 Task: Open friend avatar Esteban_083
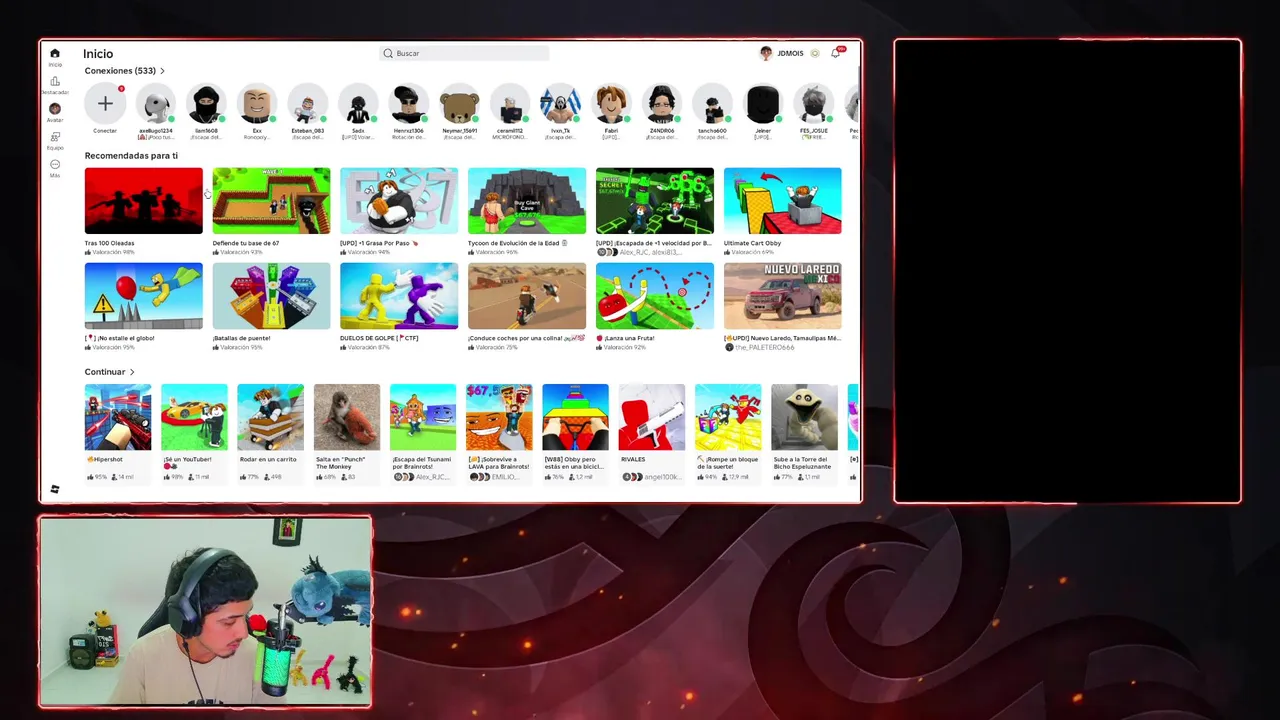coord(307,103)
